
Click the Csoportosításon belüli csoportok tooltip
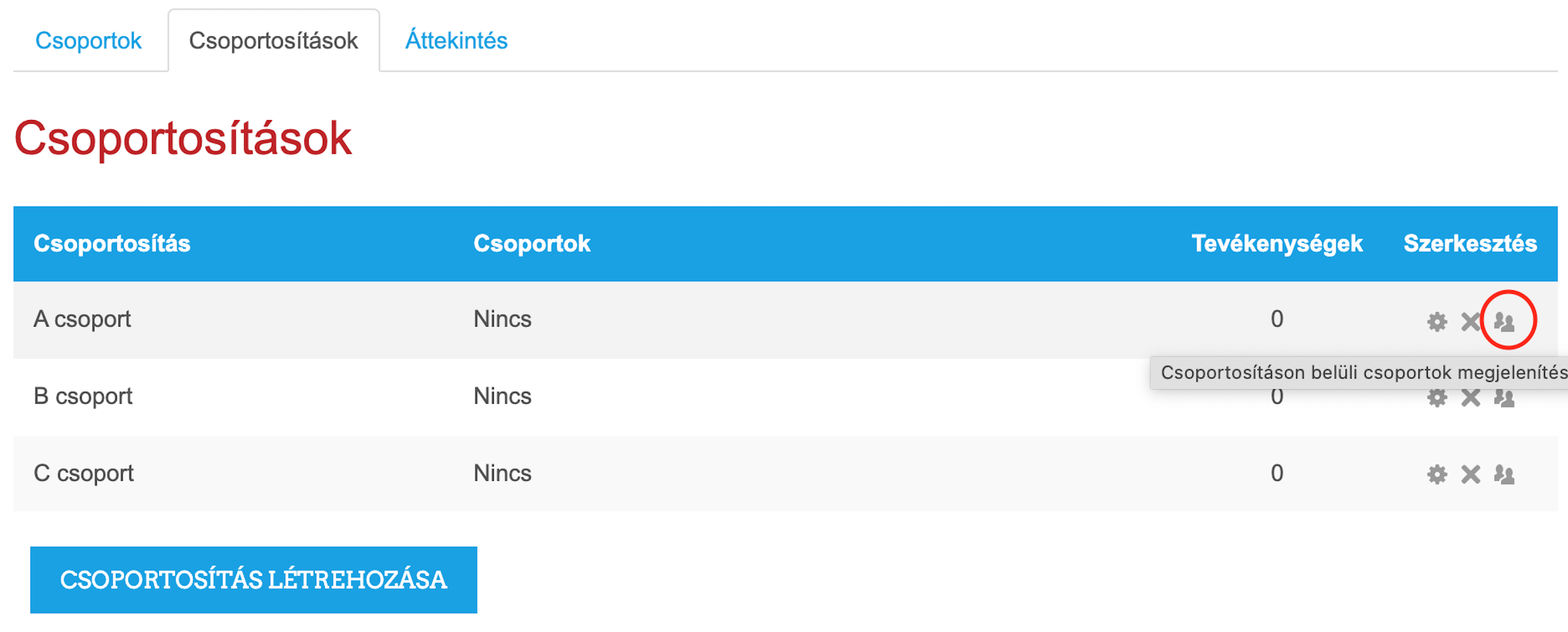pos(1359,372)
